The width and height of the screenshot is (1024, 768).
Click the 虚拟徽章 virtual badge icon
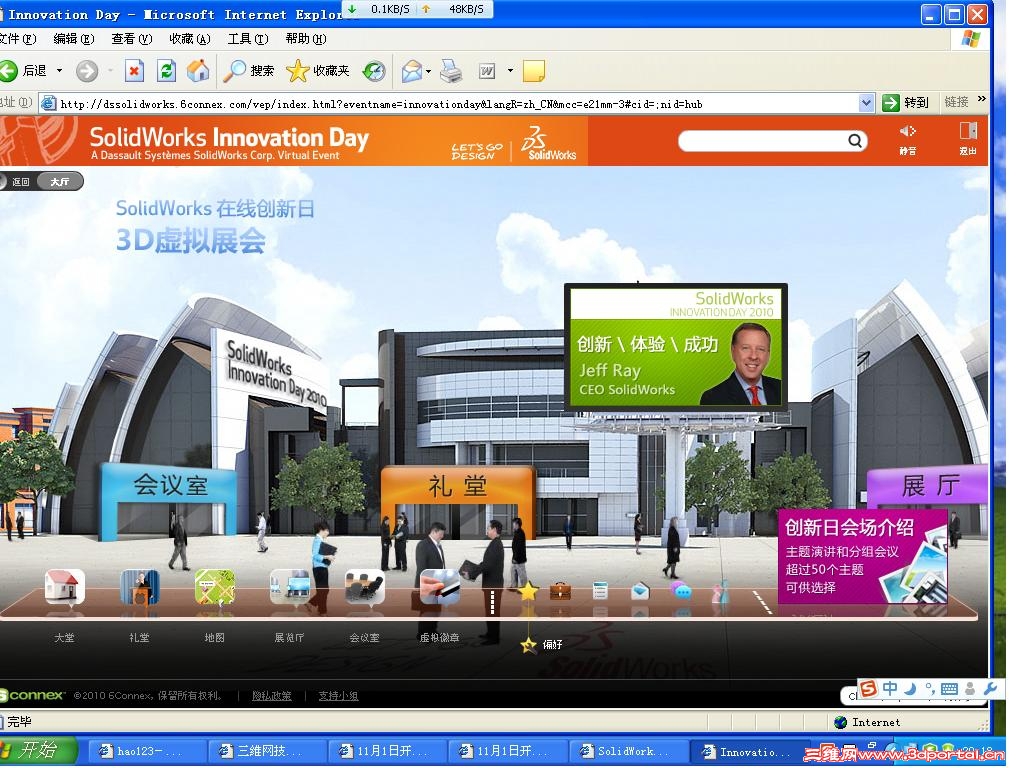coord(440,586)
